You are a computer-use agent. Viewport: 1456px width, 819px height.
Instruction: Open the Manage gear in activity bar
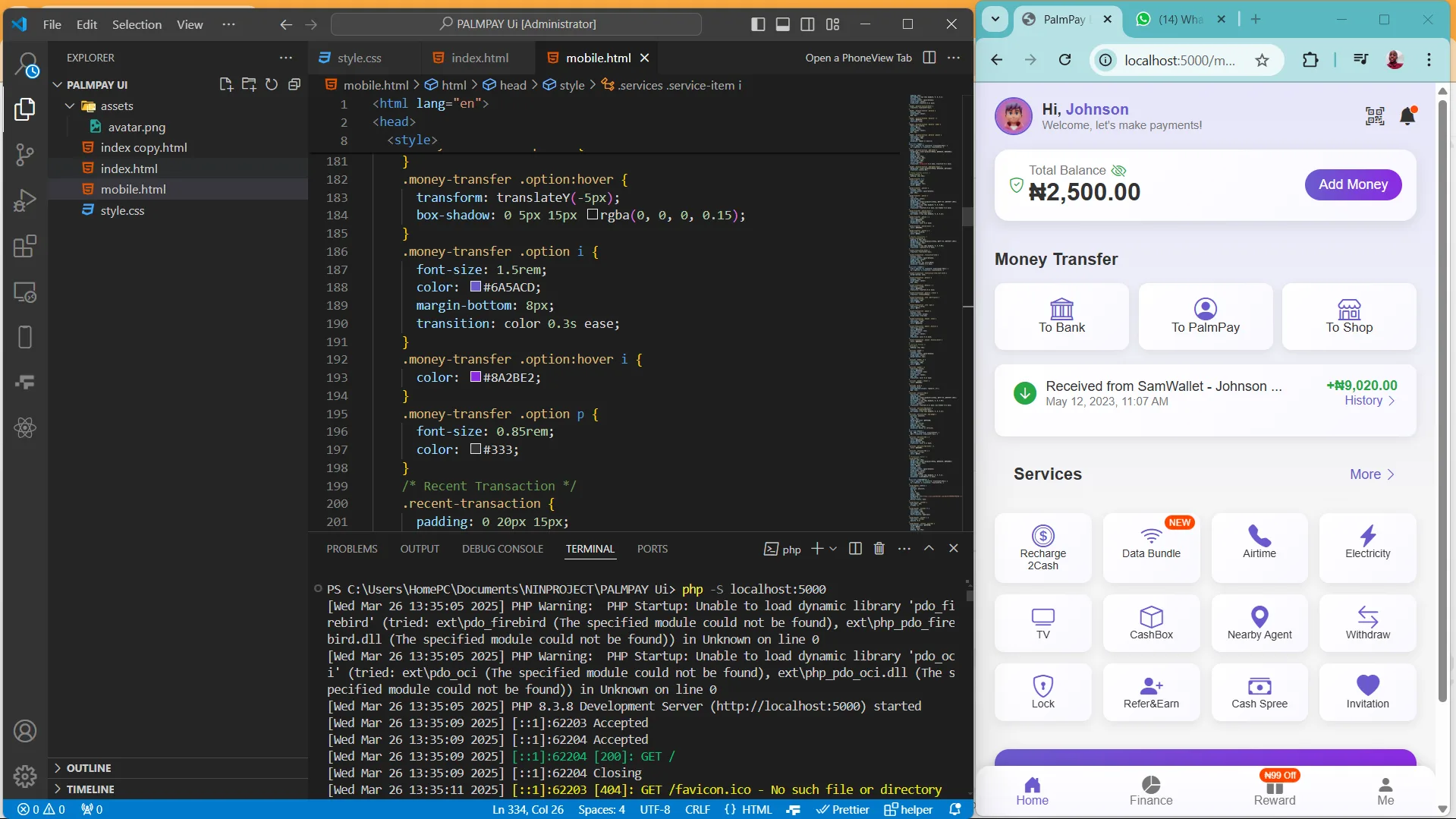pos(25,776)
